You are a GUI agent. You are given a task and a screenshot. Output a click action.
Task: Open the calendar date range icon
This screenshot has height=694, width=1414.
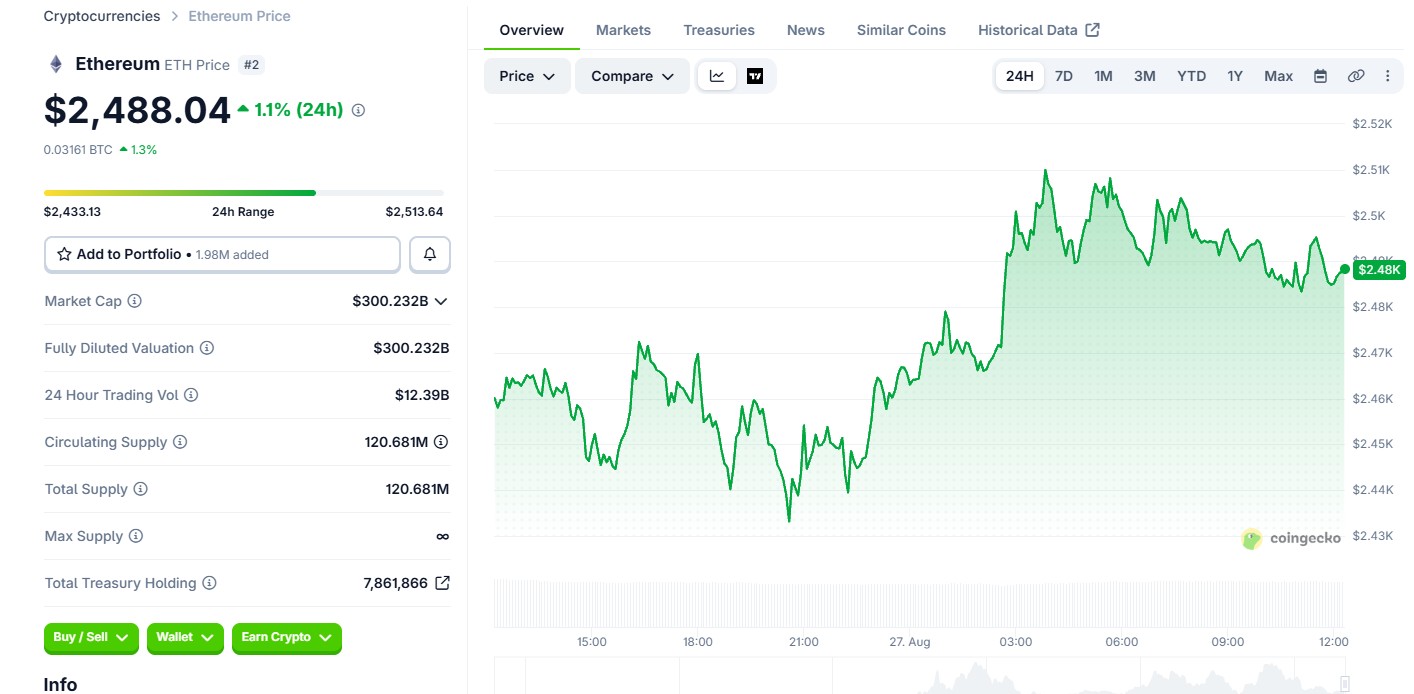(x=1320, y=76)
